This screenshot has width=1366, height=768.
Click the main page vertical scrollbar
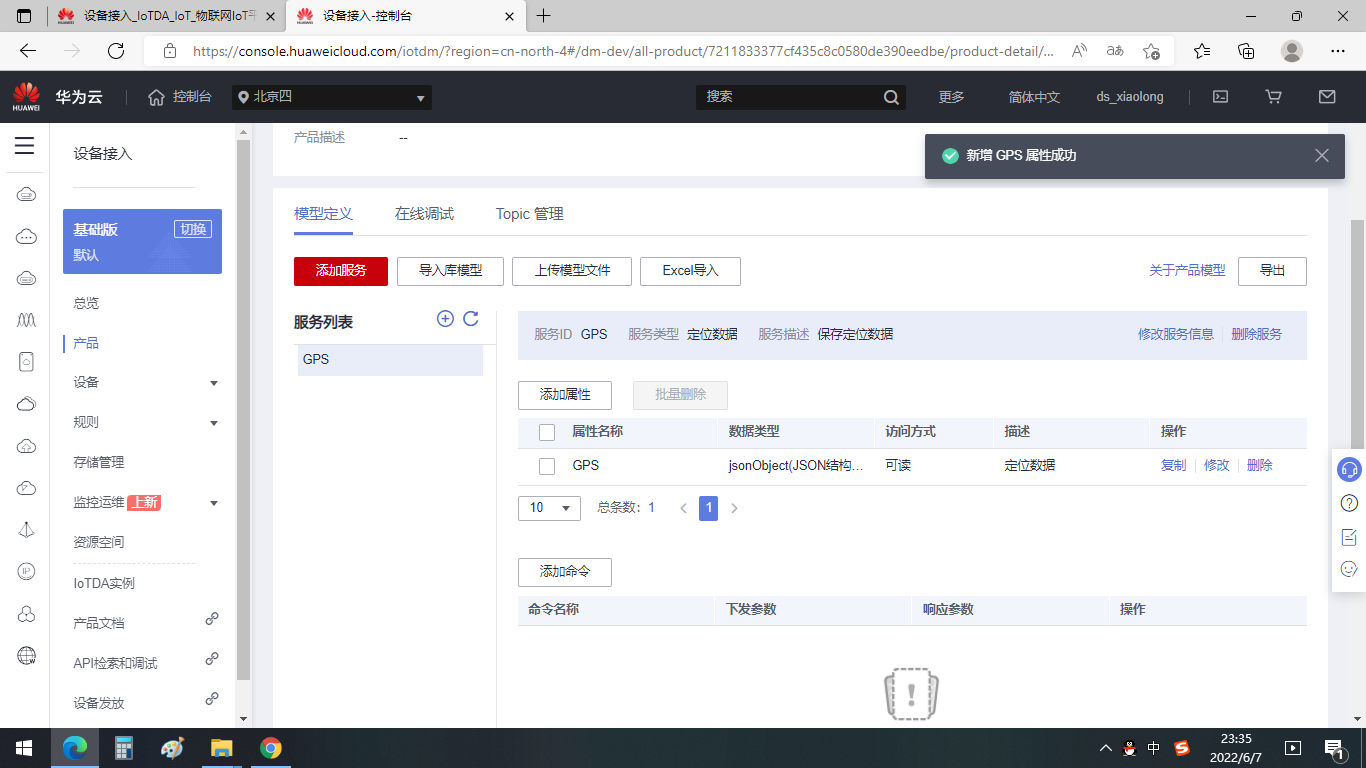pyautogui.click(x=1357, y=334)
